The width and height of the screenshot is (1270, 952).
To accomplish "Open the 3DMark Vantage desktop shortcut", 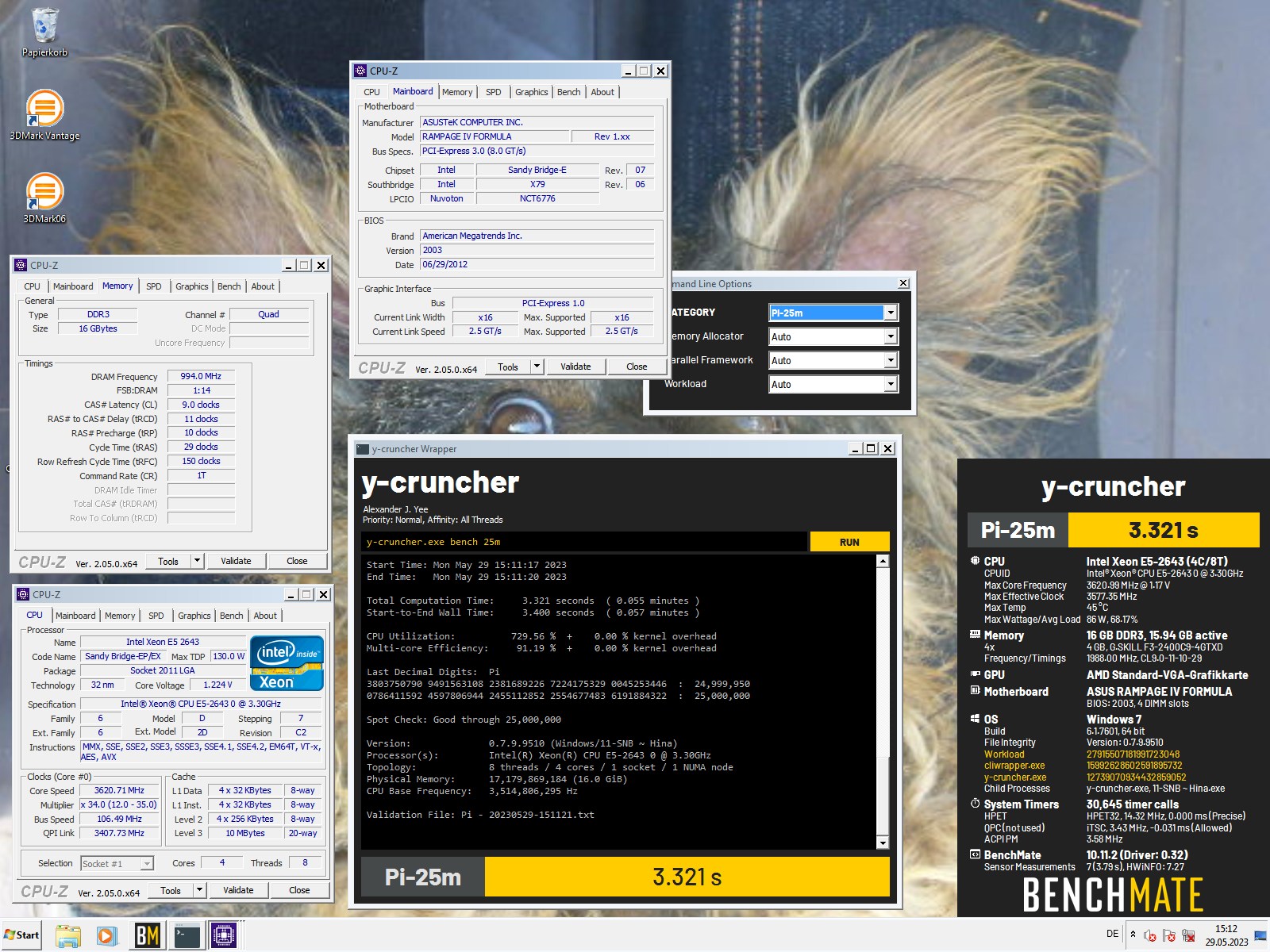I will (x=44, y=115).
